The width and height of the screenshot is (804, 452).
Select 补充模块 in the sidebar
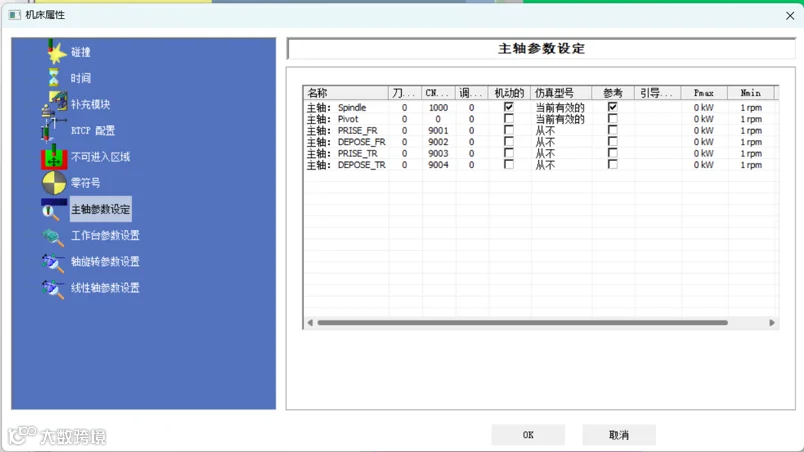point(90,105)
